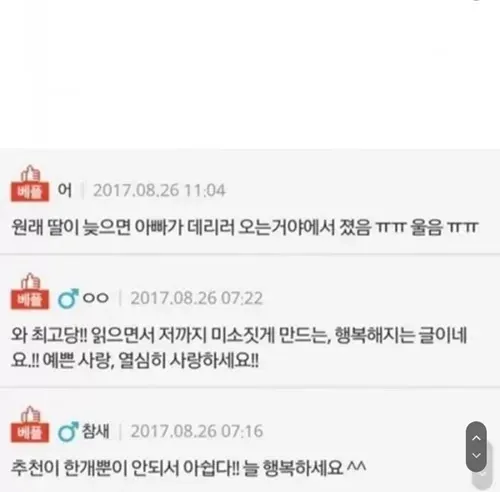Click the thumbs-up icon on 어's comment
The image size is (500, 492).
(x=30, y=174)
